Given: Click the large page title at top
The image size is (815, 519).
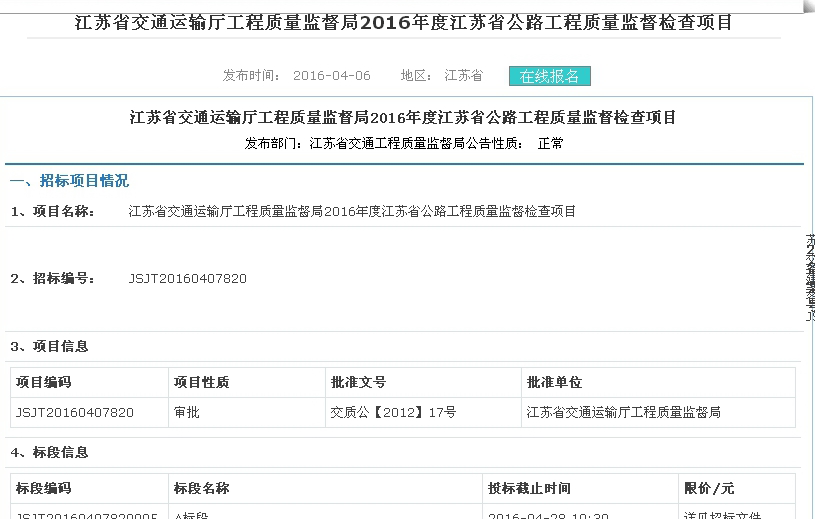Looking at the screenshot, I should [404, 22].
